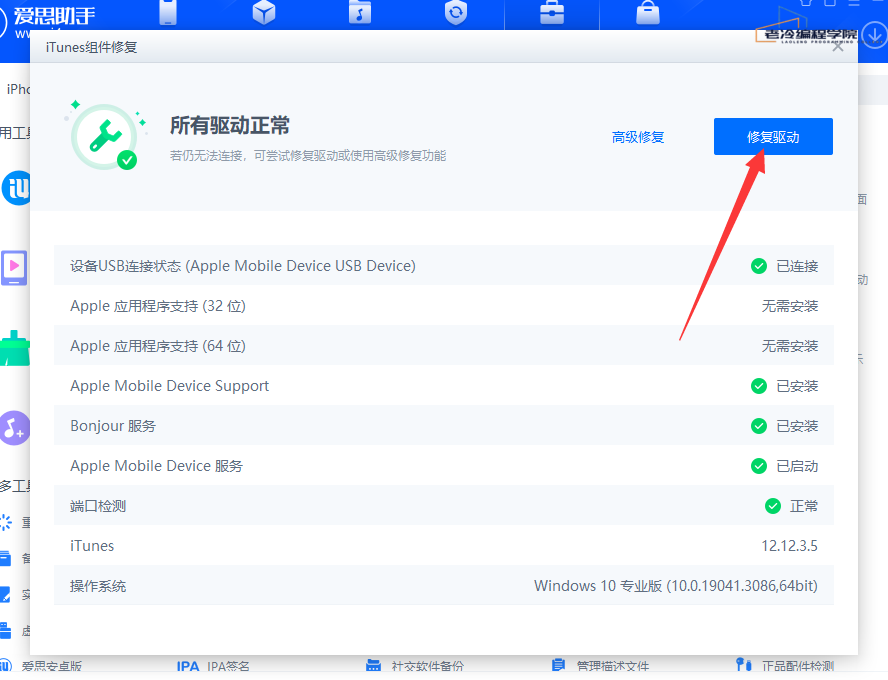Screen dimensions: 888x680
Task: Click the purple video play icon in sidebar
Action: [x=14, y=267]
